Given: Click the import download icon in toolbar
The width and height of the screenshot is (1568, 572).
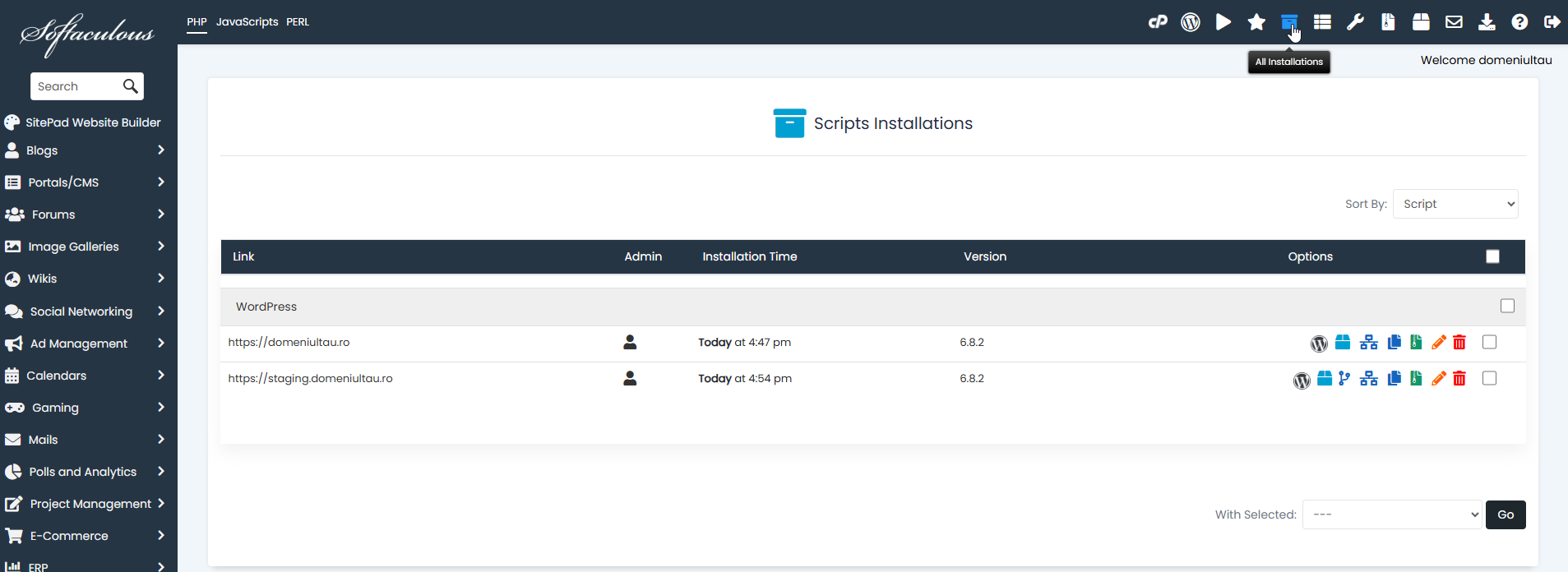Looking at the screenshot, I should [1487, 22].
